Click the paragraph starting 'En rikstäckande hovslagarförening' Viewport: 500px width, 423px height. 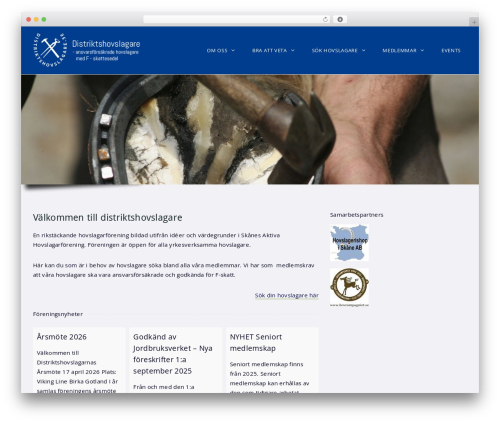pos(157,240)
